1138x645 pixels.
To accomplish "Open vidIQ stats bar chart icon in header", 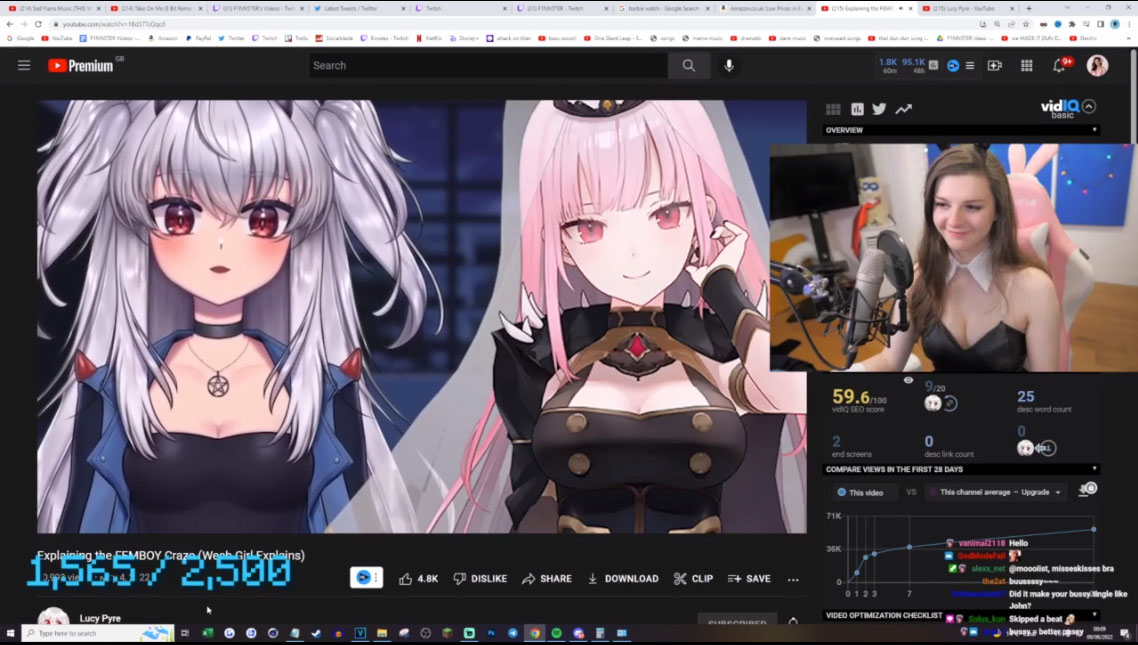I will tap(933, 65).
